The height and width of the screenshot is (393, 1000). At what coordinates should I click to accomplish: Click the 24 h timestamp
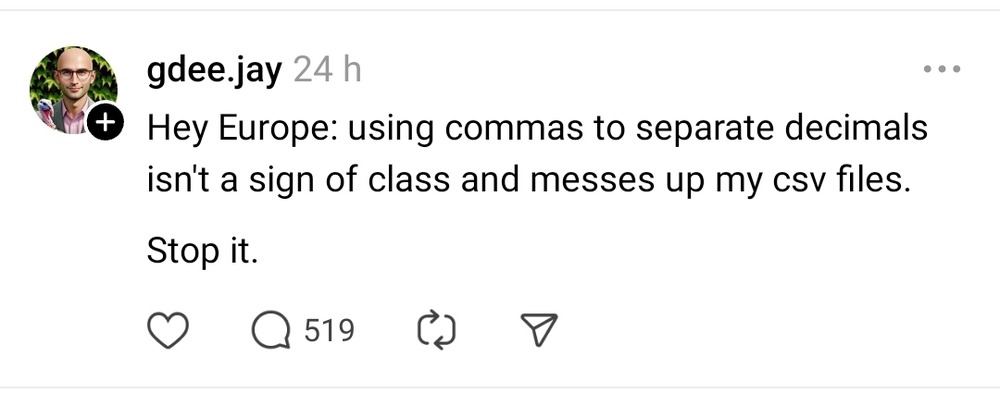point(328,70)
